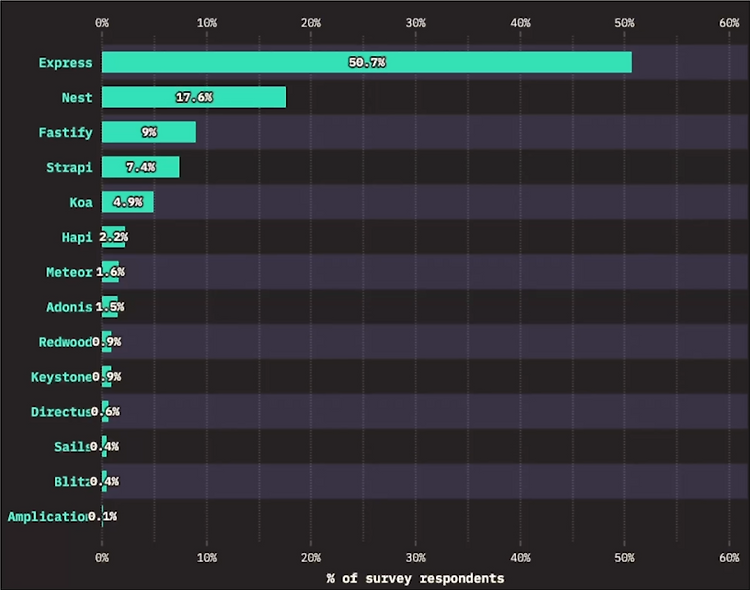Click the Redwood label
Image resolution: width=750 pixels, height=590 pixels.
pos(65,342)
